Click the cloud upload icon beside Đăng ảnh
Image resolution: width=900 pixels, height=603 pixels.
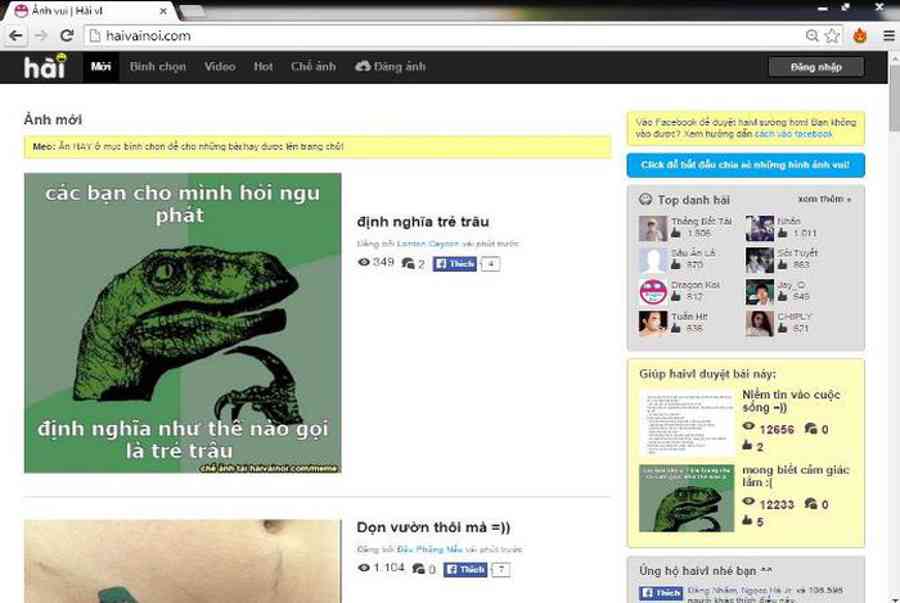tap(362, 67)
